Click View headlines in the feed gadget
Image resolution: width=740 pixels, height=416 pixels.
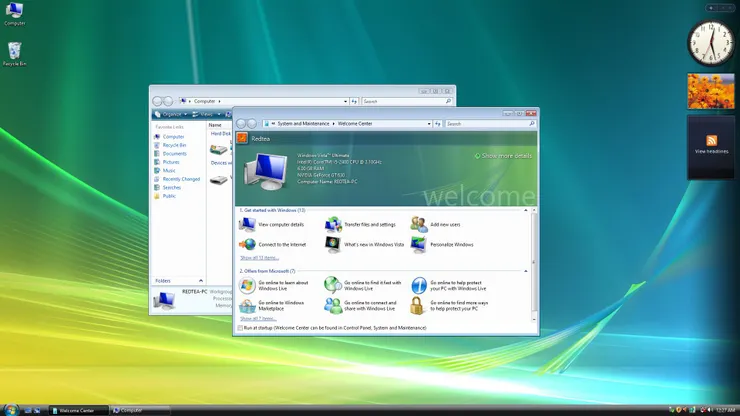point(711,151)
